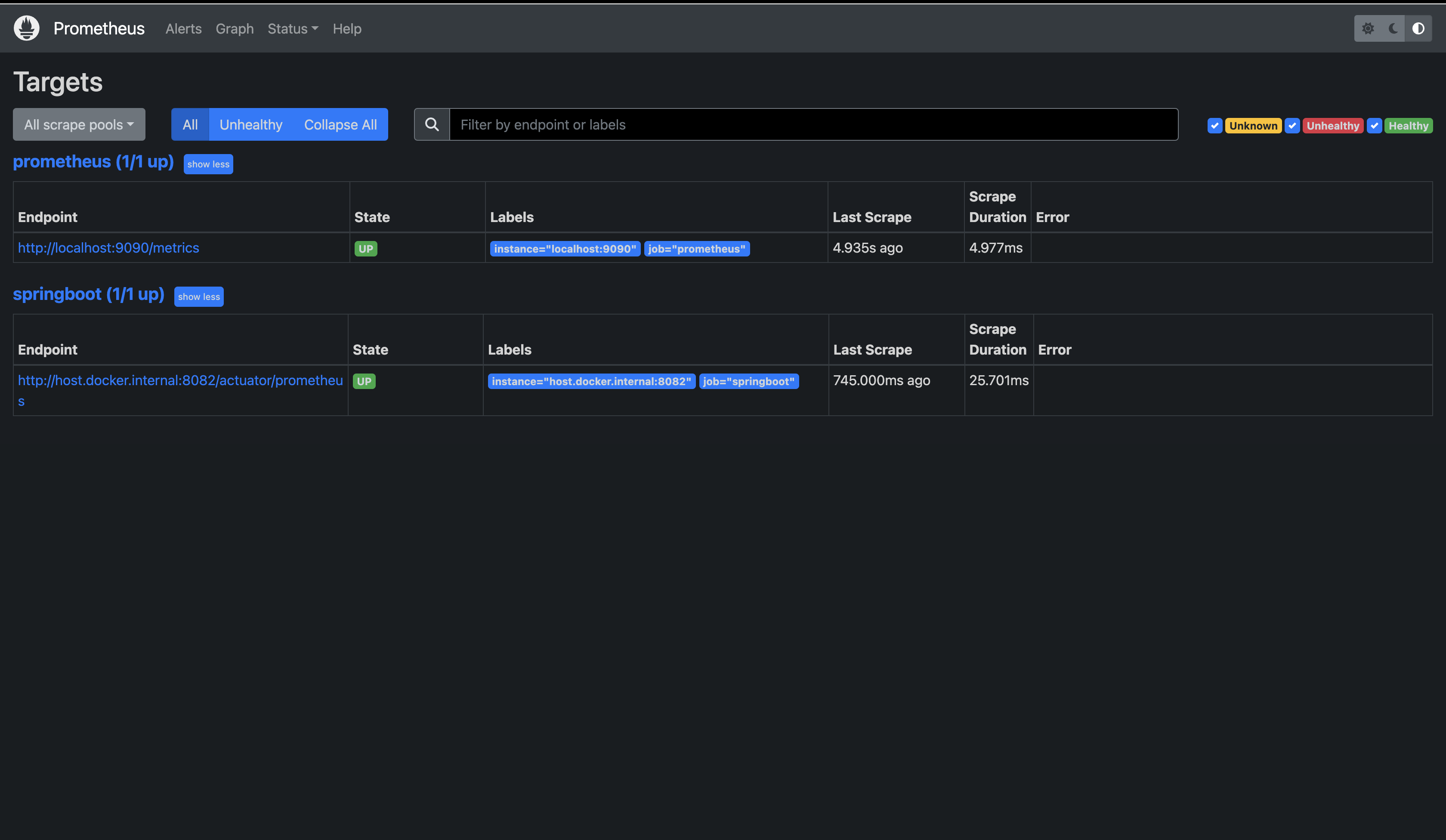The image size is (1446, 840).
Task: Disable the Healthy state filter checkbox
Action: (x=1374, y=126)
